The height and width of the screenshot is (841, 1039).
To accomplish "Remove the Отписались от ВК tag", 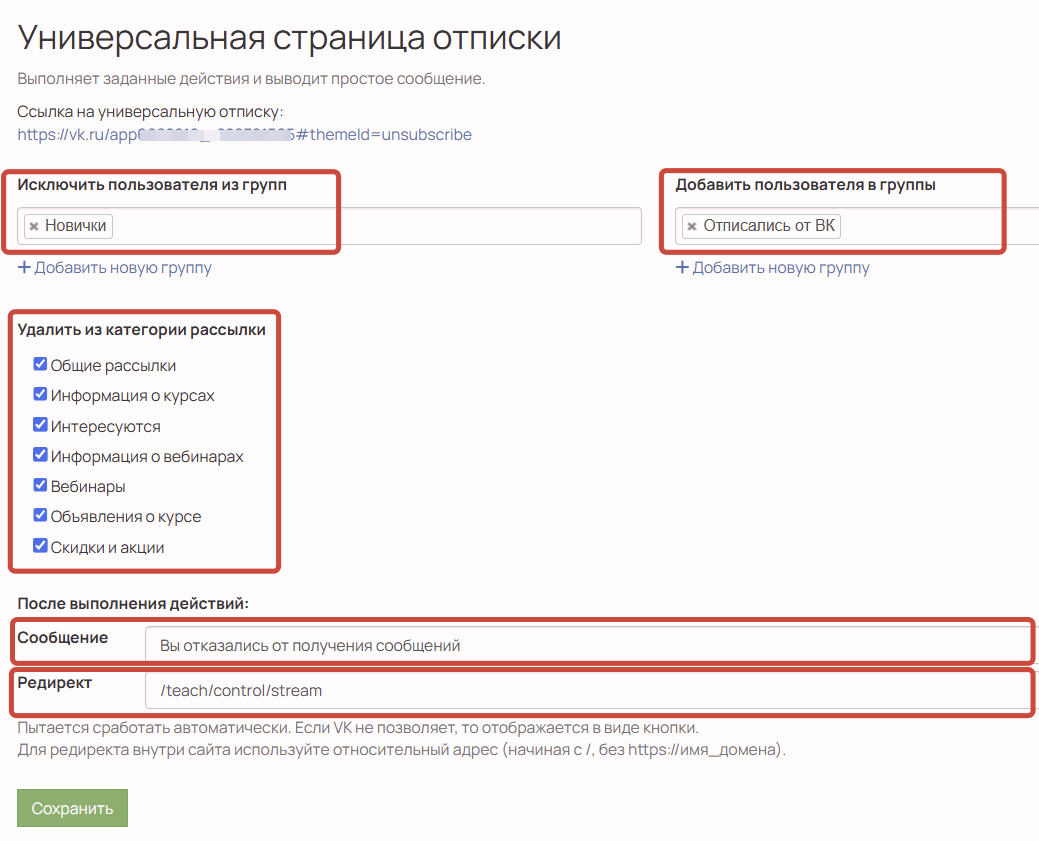I will click(x=692, y=226).
